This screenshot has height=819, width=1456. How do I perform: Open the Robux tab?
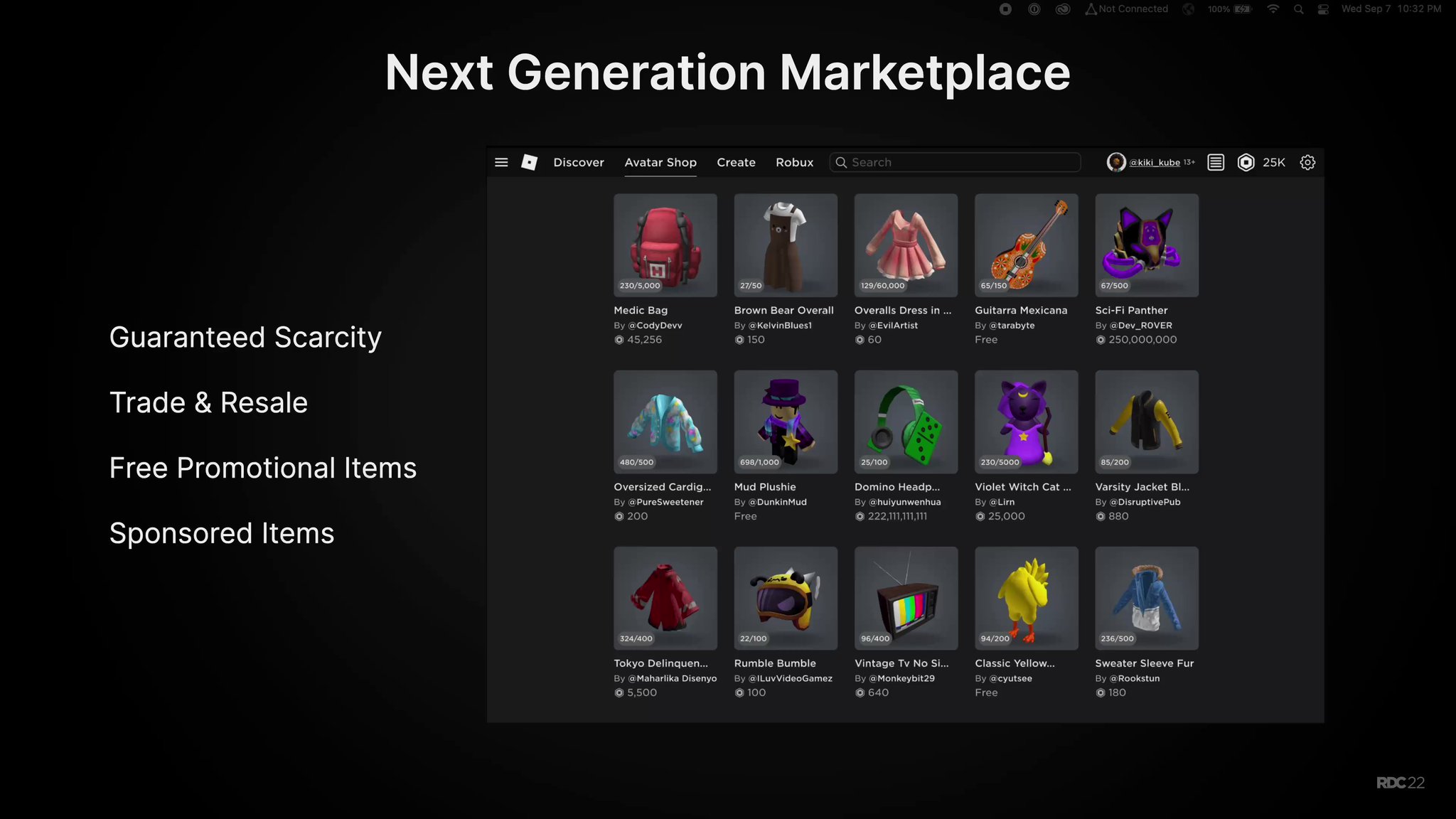click(x=794, y=162)
